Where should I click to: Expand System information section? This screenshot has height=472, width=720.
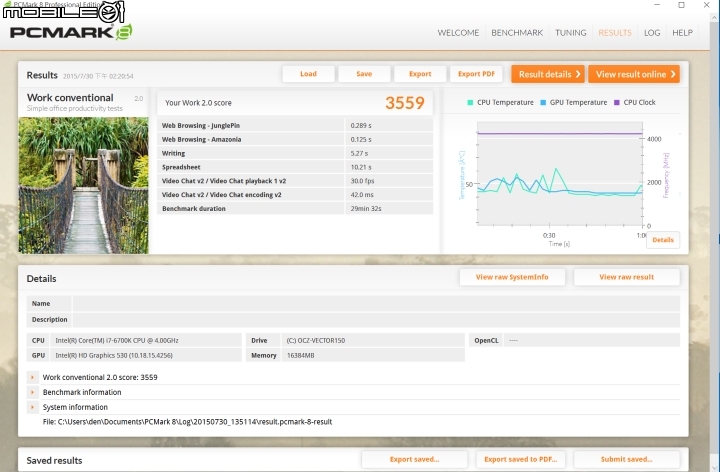tap(32, 407)
